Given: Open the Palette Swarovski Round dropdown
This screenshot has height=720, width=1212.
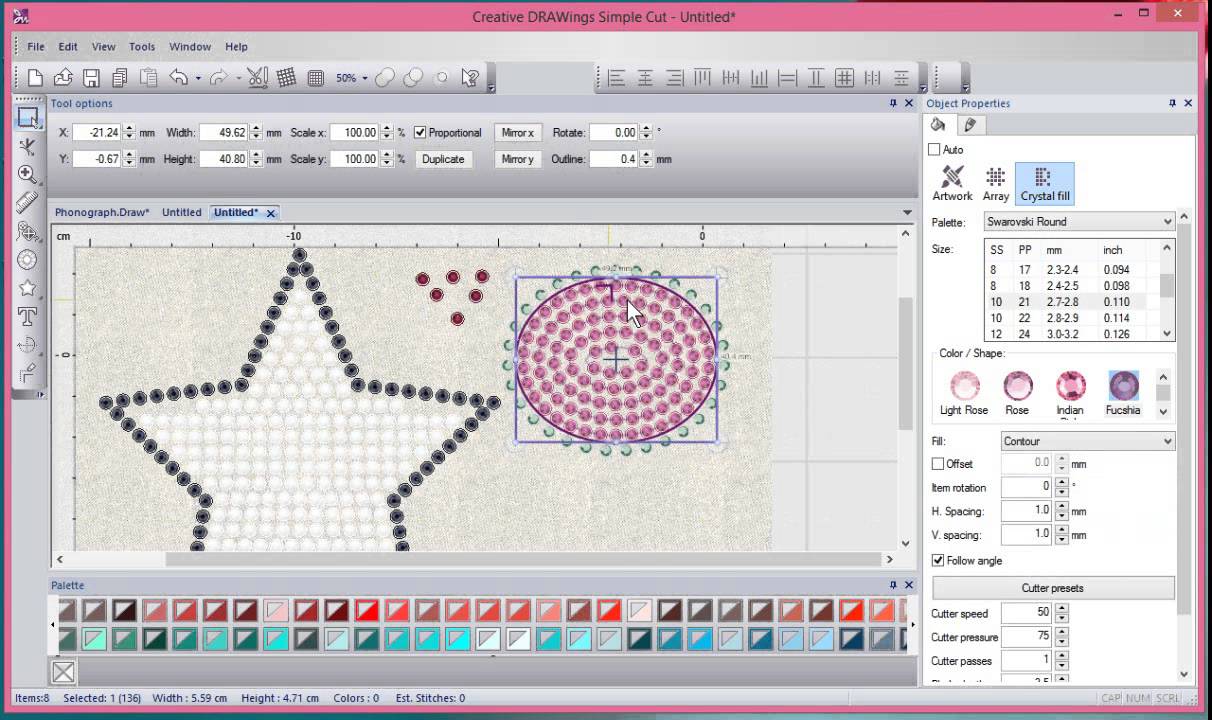Looking at the screenshot, I should click(1079, 222).
